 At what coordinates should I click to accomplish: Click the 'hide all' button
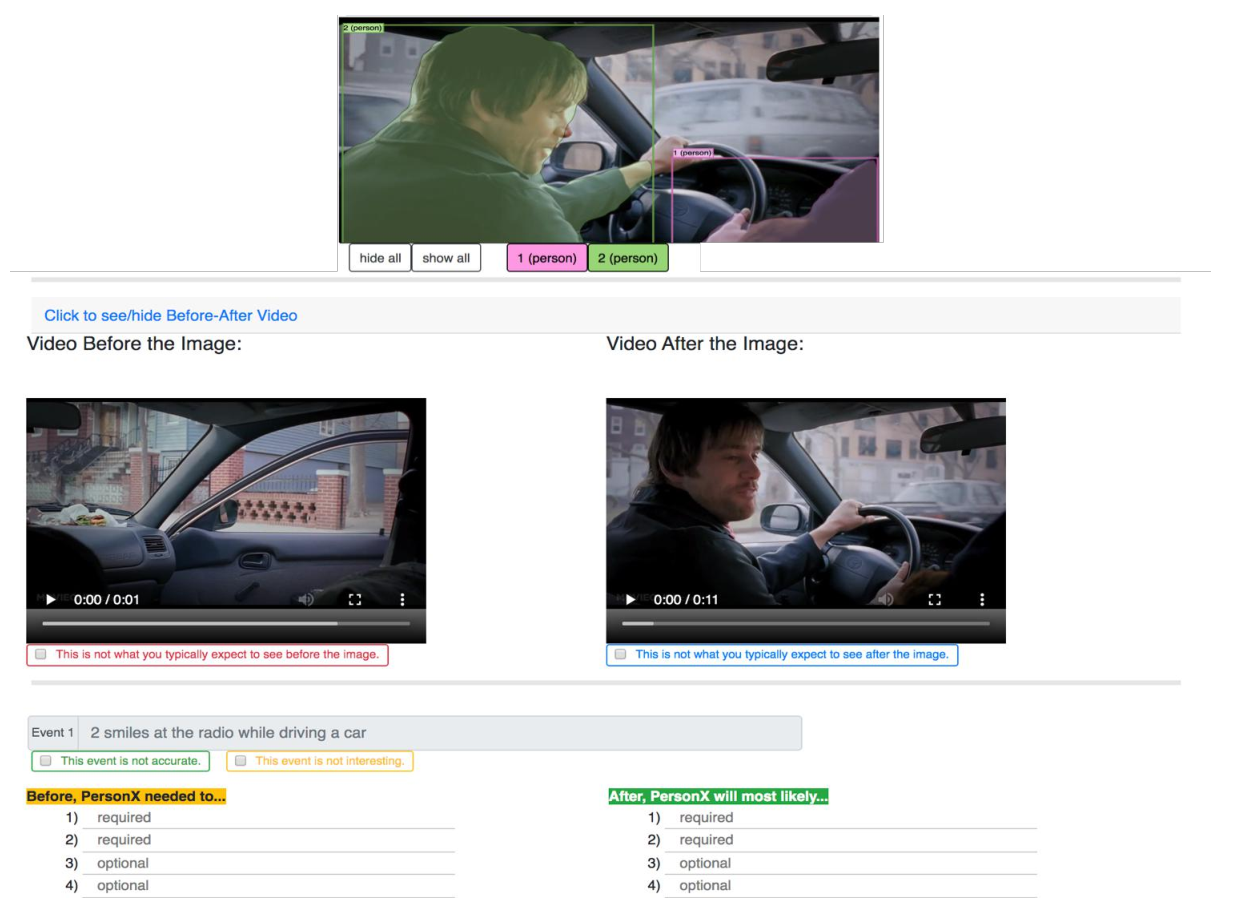click(380, 258)
